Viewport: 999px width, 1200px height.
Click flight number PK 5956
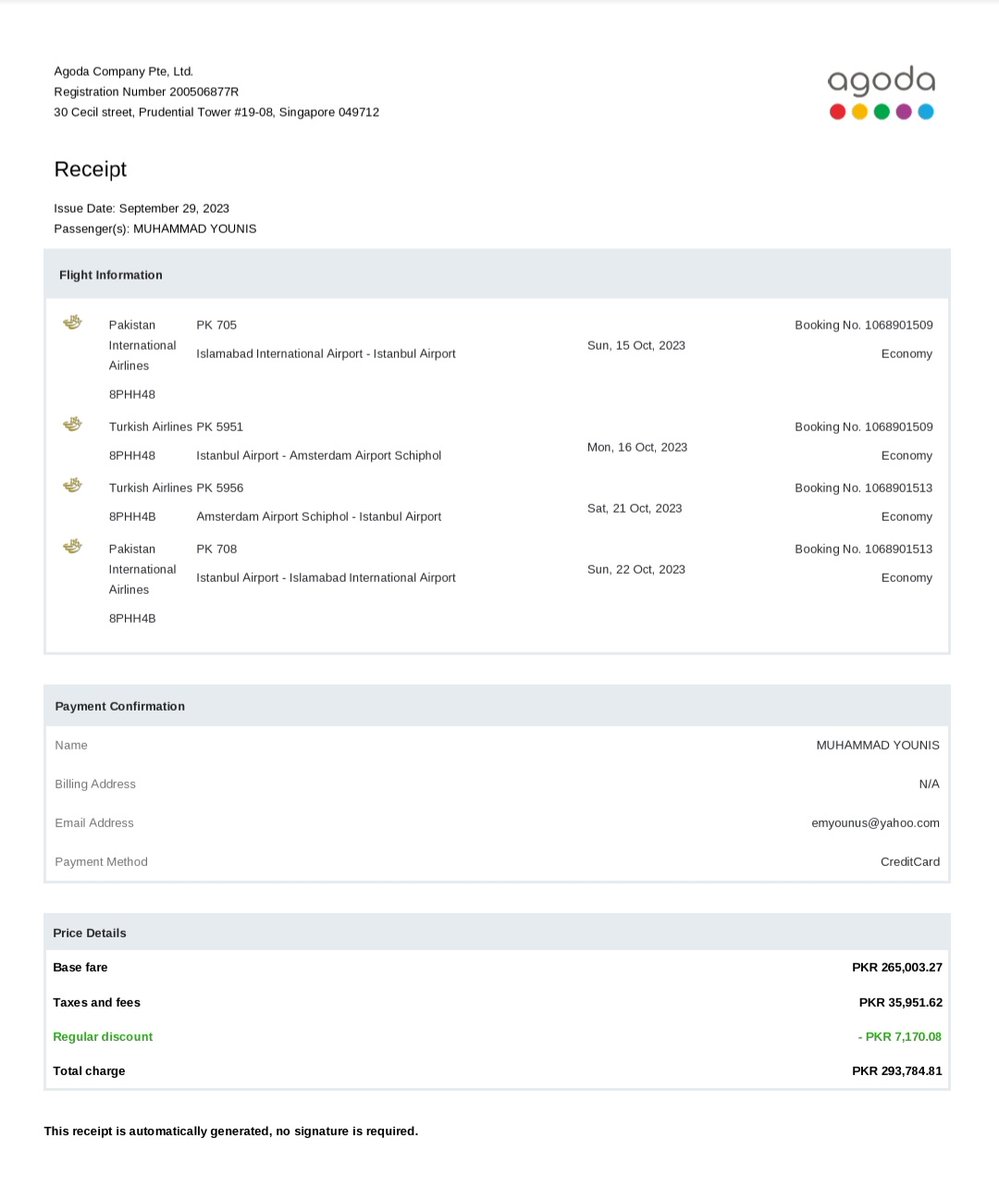click(x=220, y=487)
